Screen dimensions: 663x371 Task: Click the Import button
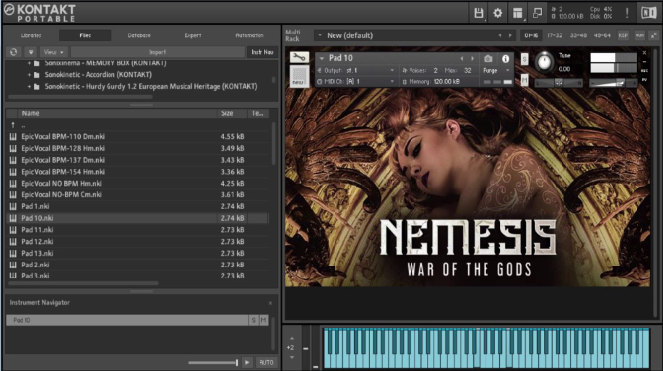[157, 52]
